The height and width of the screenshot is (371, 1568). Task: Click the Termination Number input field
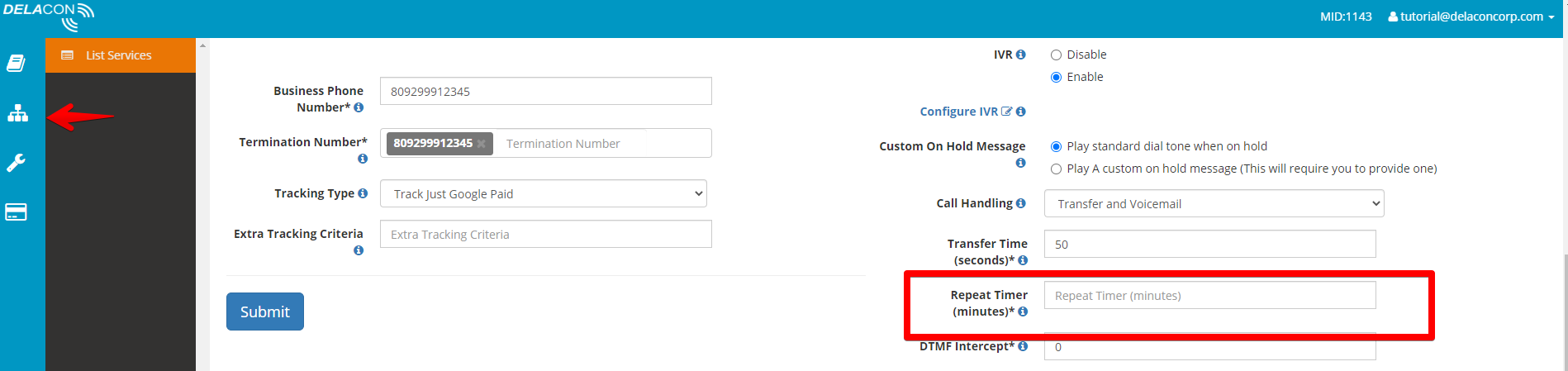coord(601,144)
